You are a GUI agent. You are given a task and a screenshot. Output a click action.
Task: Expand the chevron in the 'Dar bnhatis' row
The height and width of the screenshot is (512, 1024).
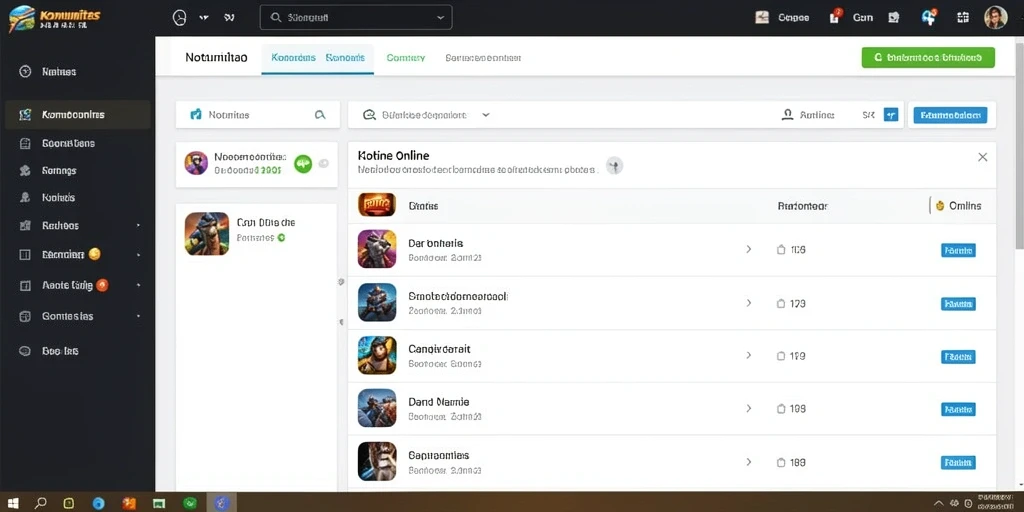(748, 249)
